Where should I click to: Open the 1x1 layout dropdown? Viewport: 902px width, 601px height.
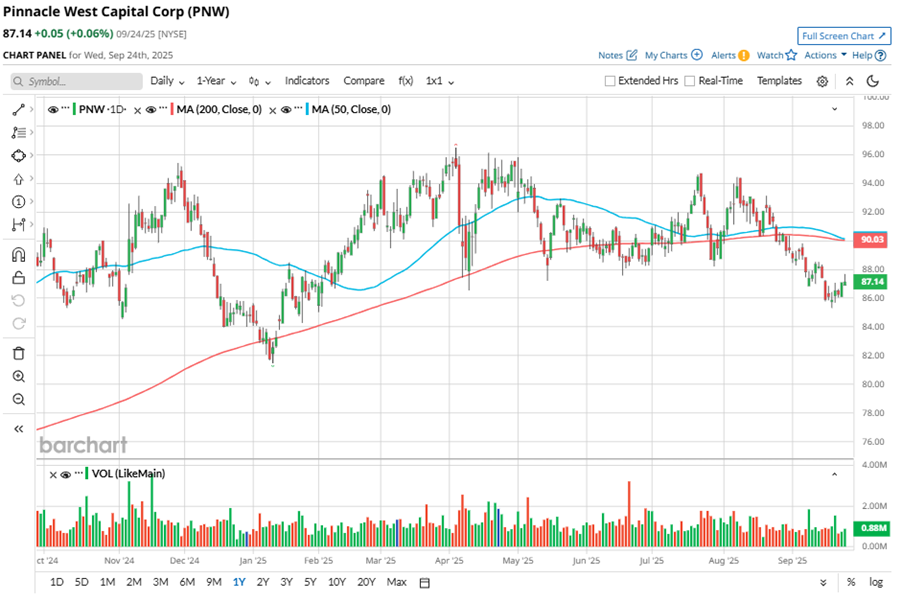(440, 81)
